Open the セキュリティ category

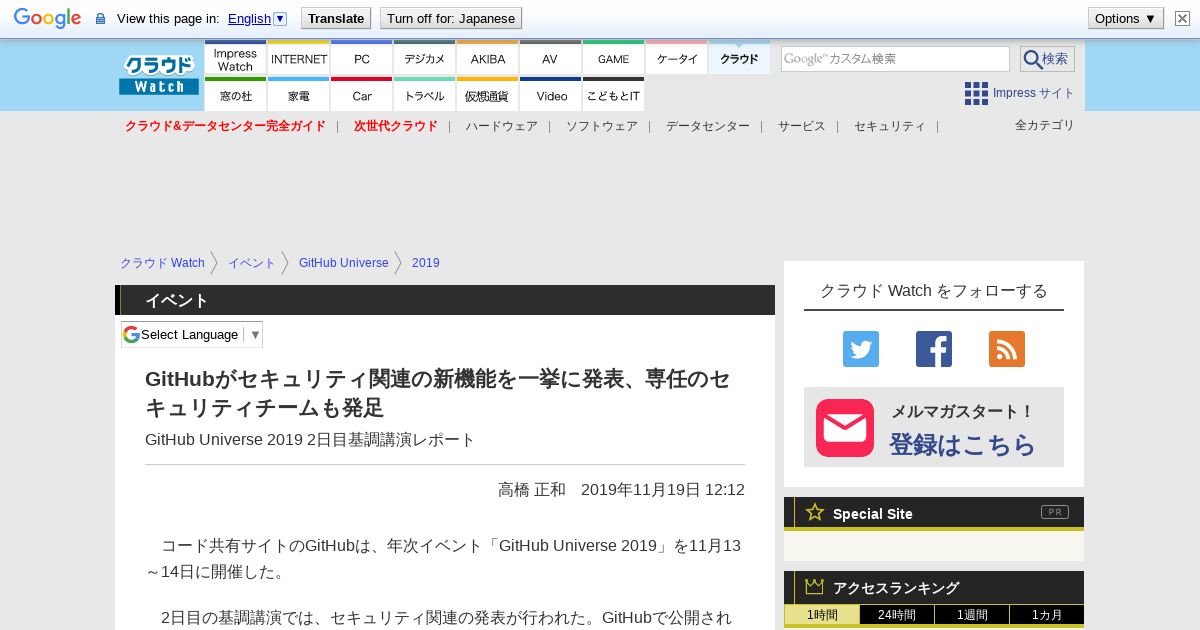(x=890, y=126)
